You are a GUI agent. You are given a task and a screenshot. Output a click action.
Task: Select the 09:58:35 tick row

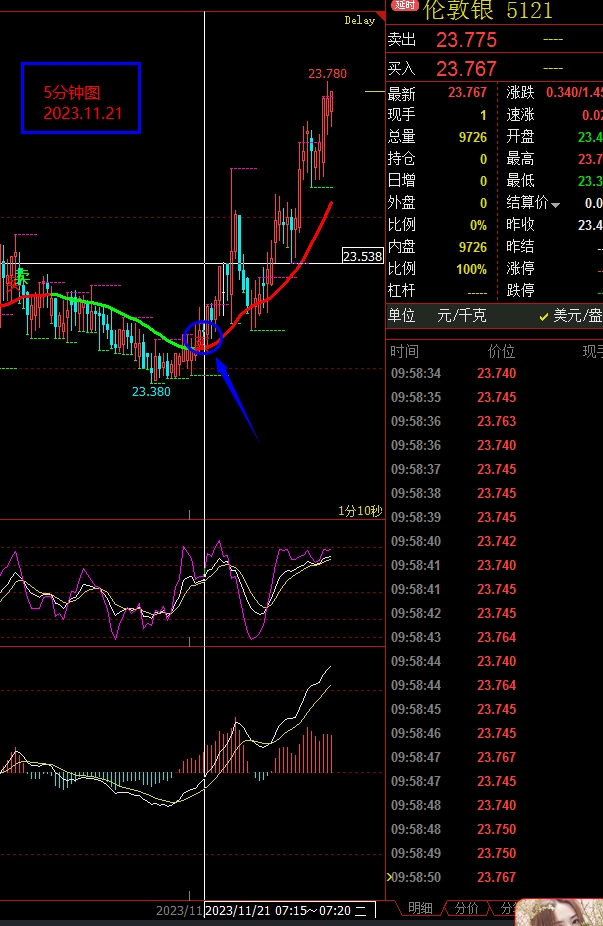click(494, 397)
